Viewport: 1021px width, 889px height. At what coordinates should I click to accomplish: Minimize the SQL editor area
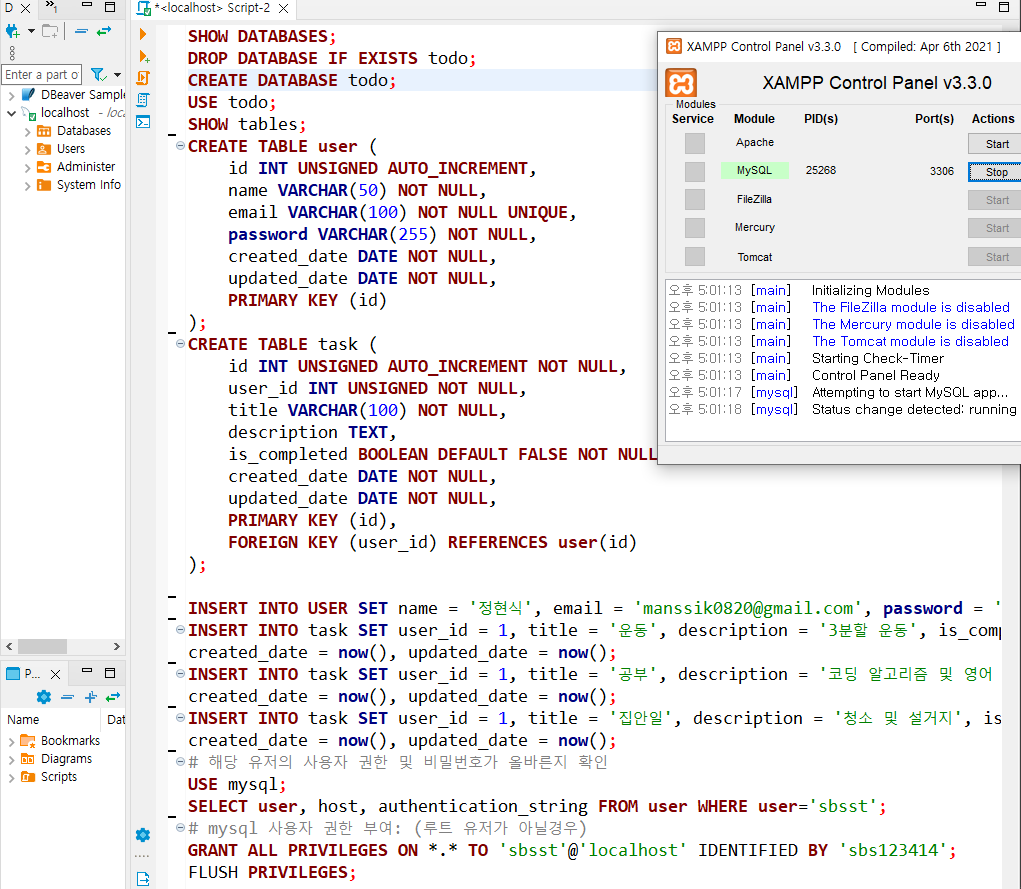(981, 5)
